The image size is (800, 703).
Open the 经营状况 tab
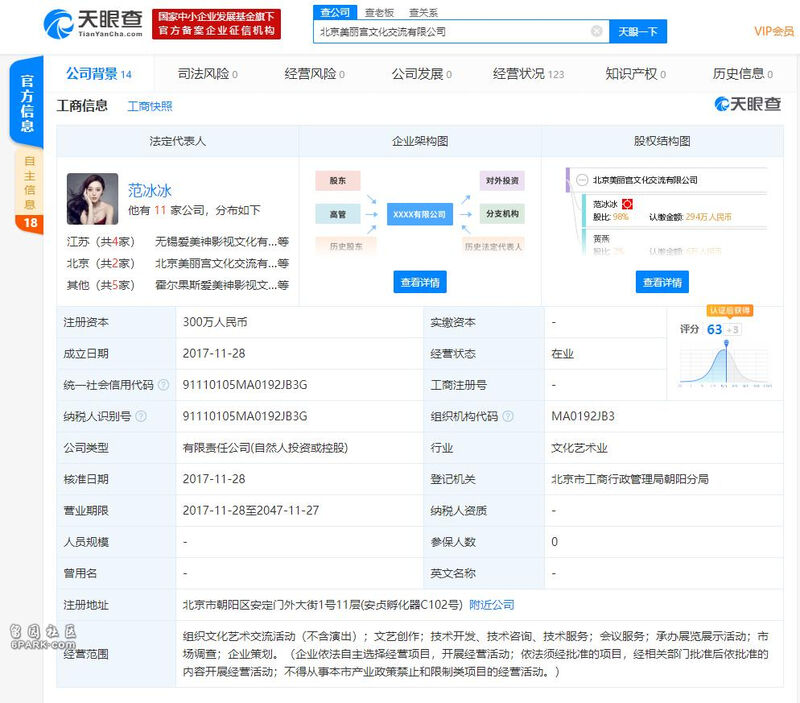529,74
